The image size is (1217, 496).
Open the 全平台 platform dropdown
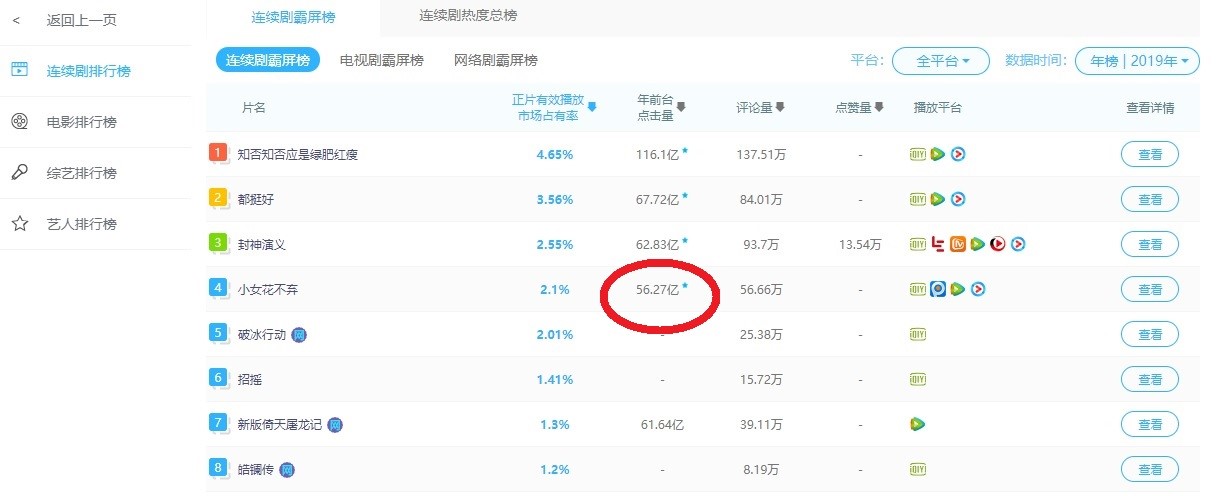pyautogui.click(x=940, y=61)
